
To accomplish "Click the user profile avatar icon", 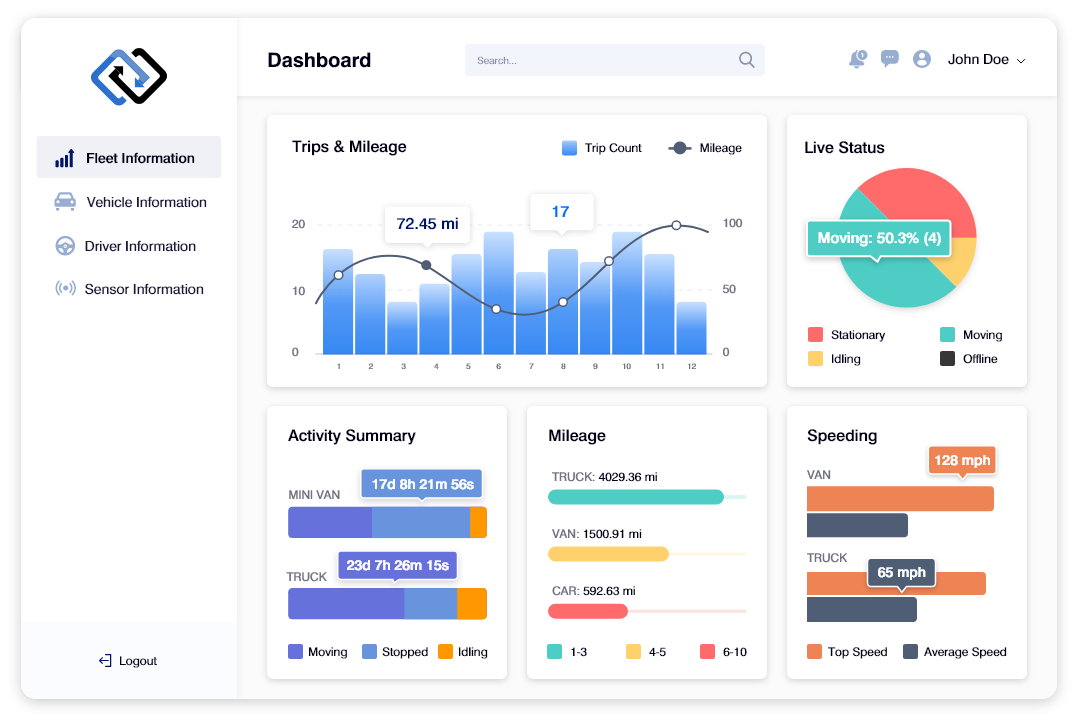I will (x=921, y=58).
